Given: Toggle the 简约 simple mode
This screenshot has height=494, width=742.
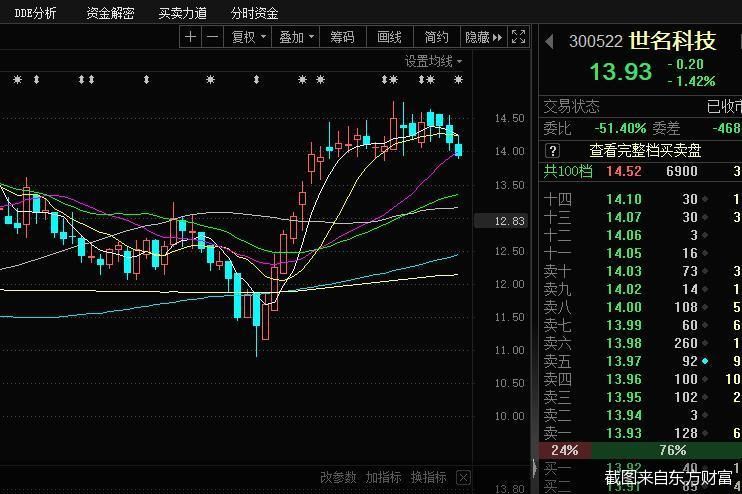Looking at the screenshot, I should pos(436,37).
